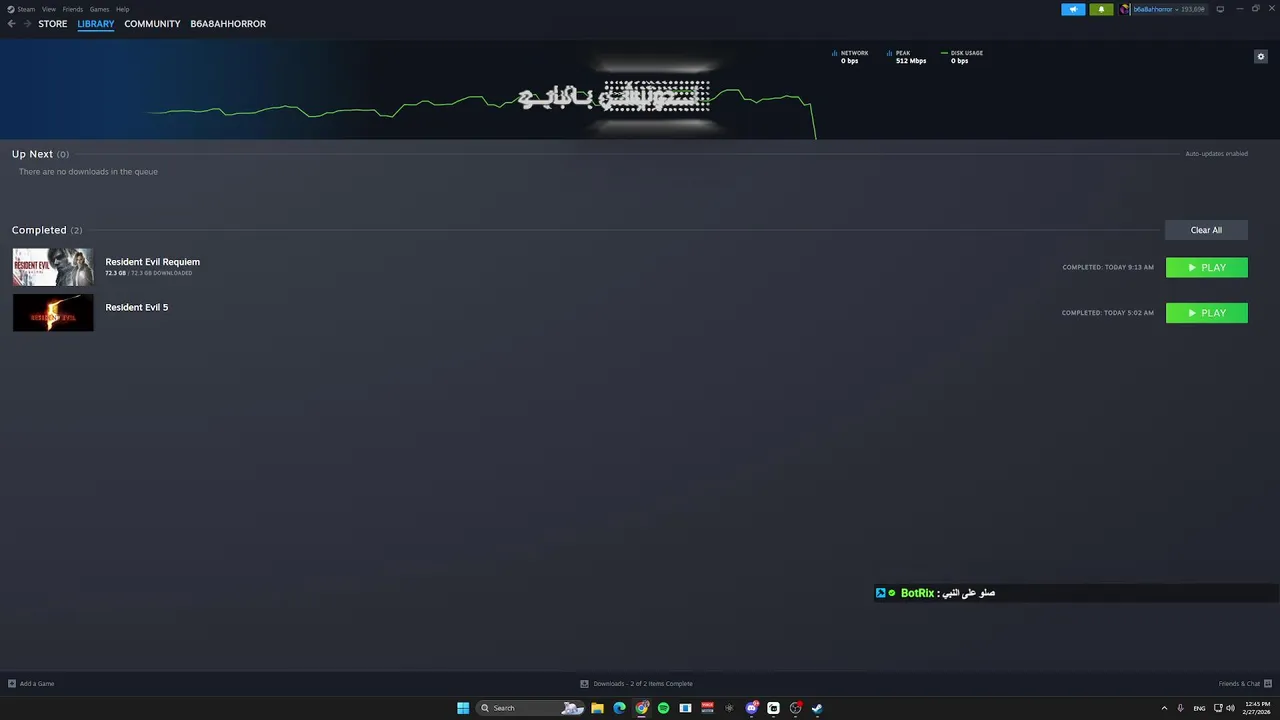Open the Steam menu

[21, 9]
